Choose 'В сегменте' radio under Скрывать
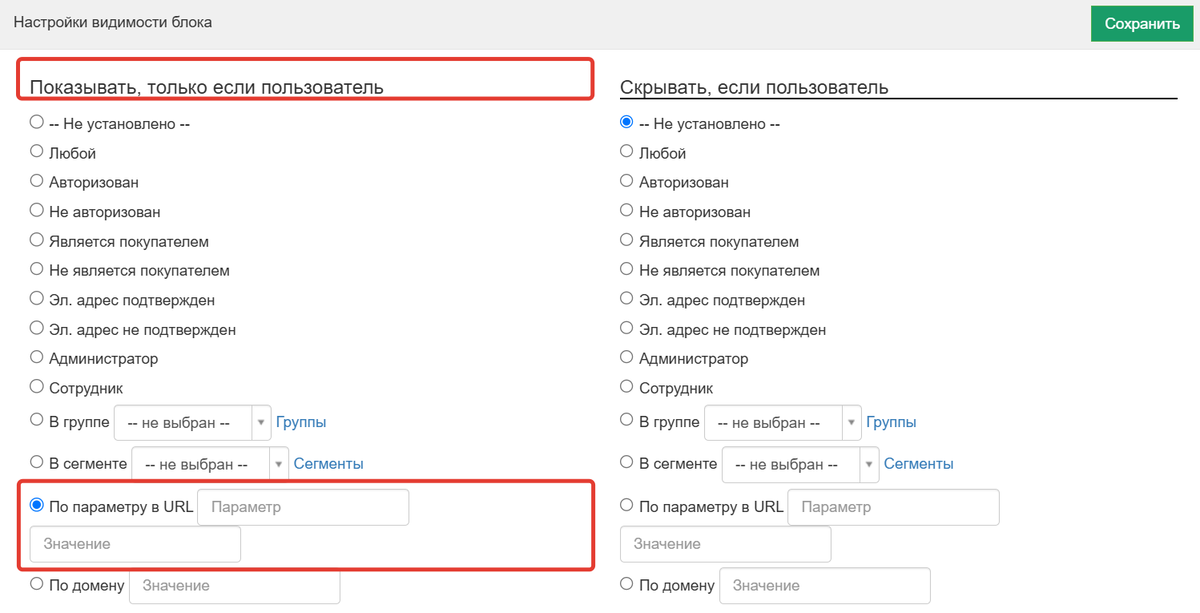 click(627, 462)
